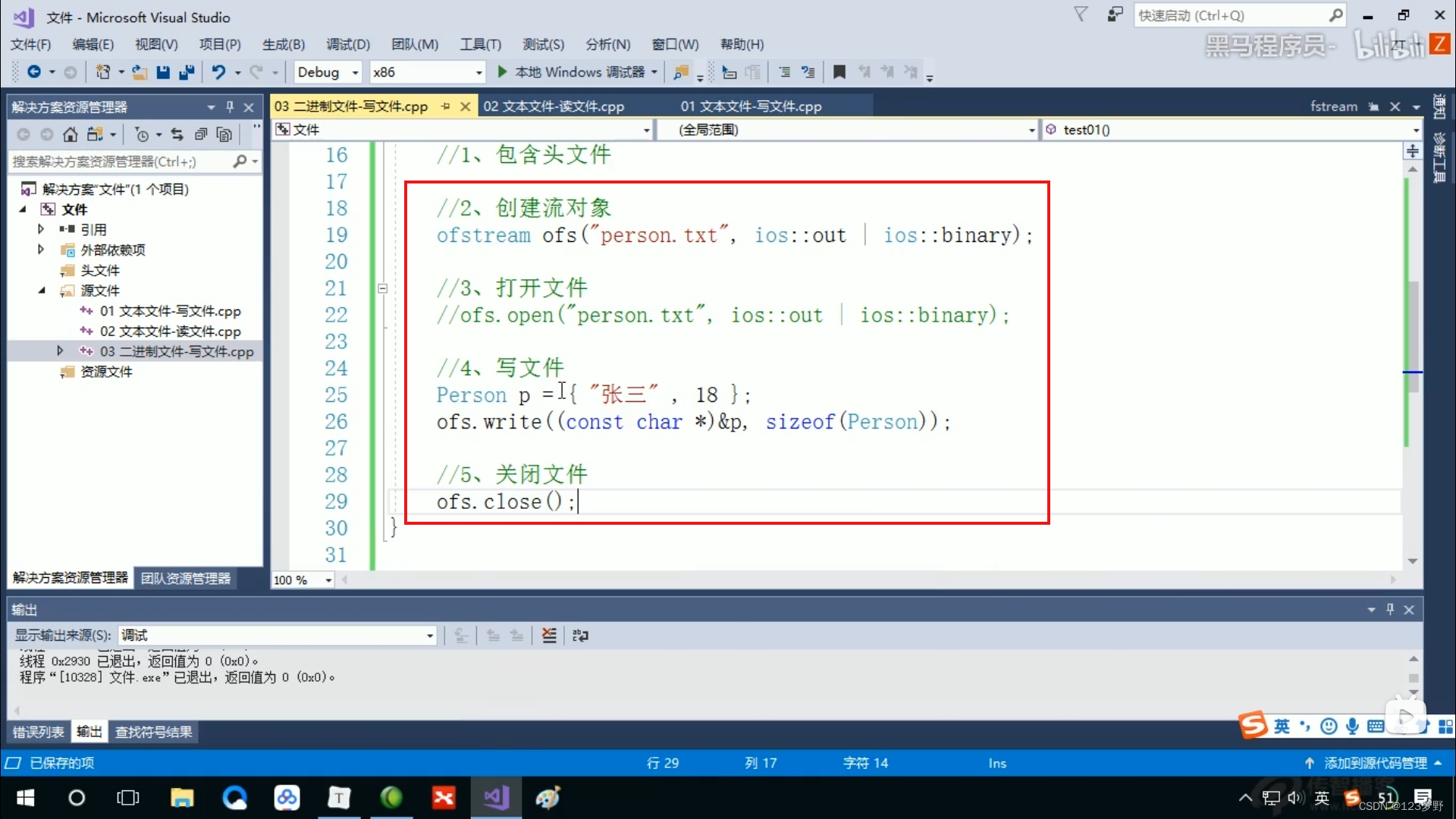The image size is (1456, 819).
Task: Open the Debug configuration dropdown
Action: click(x=328, y=72)
